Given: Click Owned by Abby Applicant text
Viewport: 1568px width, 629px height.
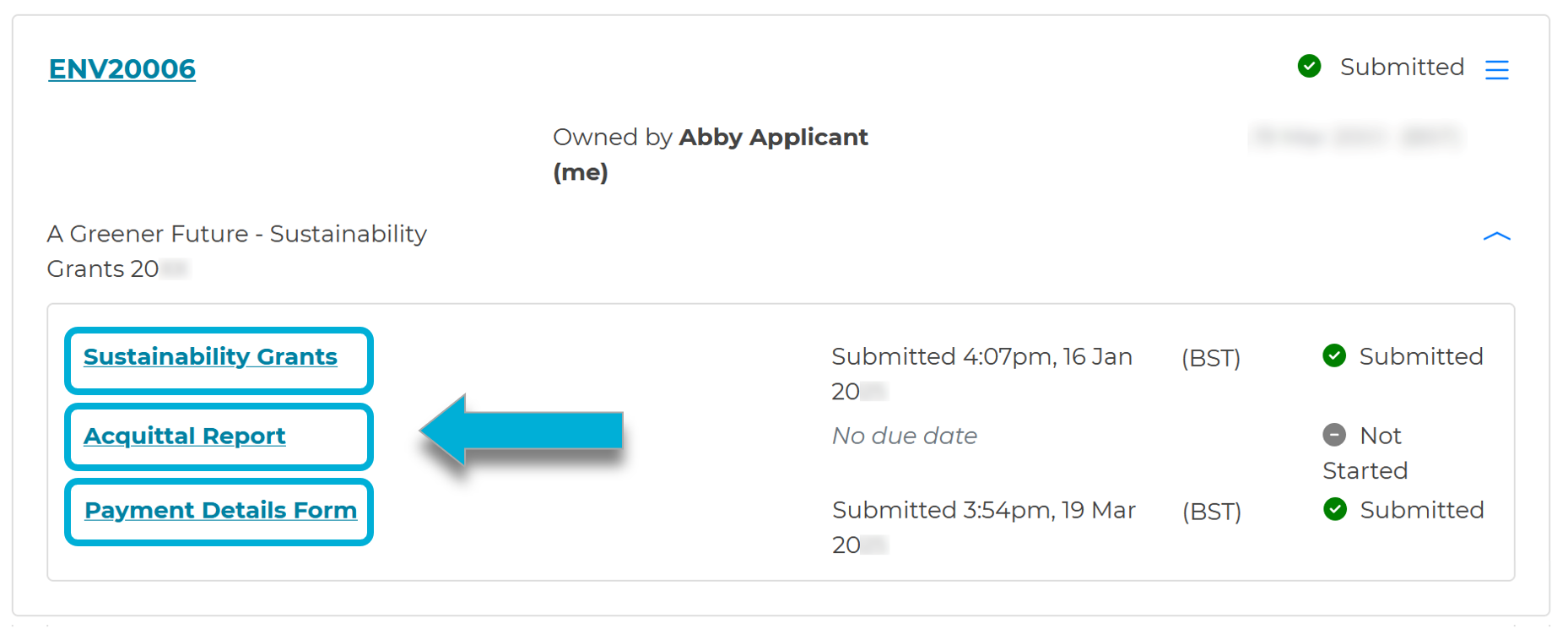Looking at the screenshot, I should 710,137.
